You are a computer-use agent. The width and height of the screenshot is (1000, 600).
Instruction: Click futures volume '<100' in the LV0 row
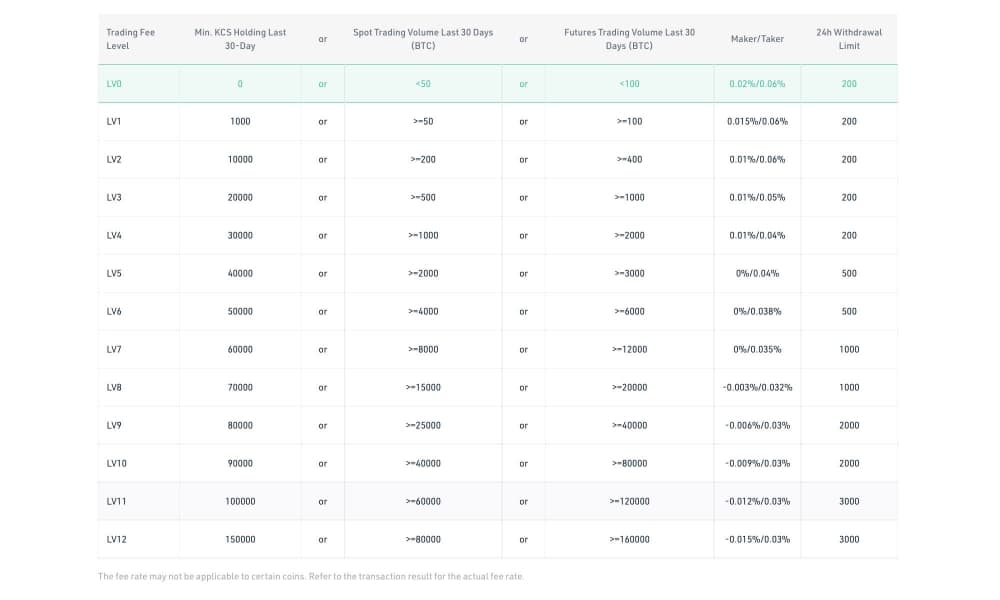(629, 84)
